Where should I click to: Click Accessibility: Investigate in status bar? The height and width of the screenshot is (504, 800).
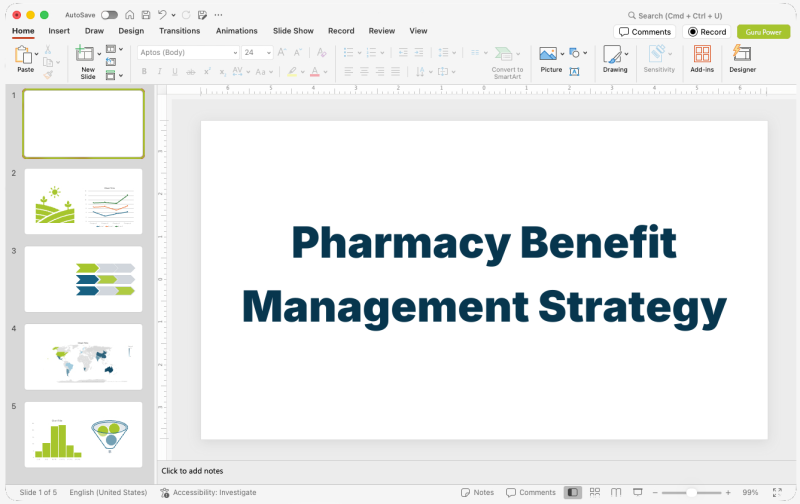click(x=208, y=492)
